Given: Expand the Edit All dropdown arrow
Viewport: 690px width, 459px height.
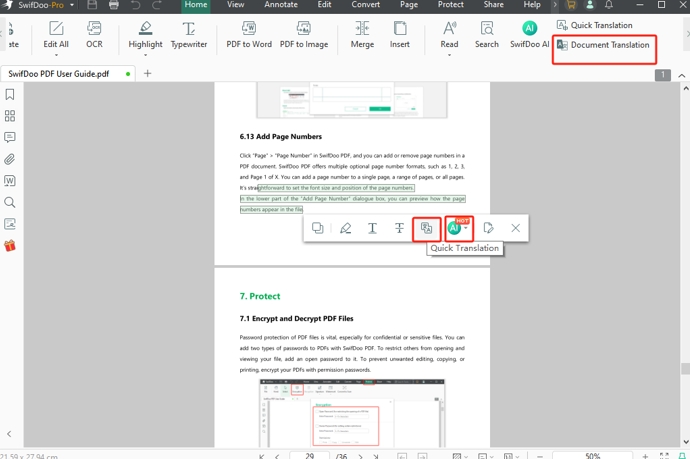Looking at the screenshot, I should click(56, 55).
